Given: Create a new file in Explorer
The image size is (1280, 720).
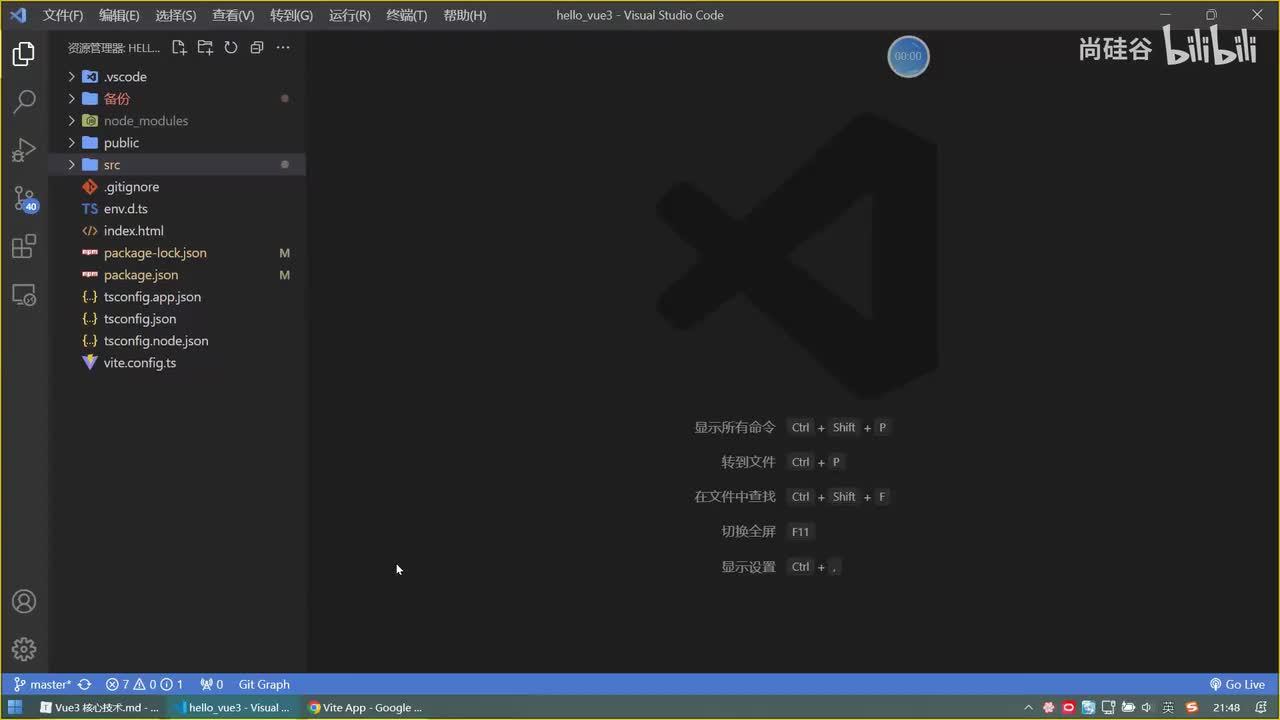Looking at the screenshot, I should click(179, 47).
